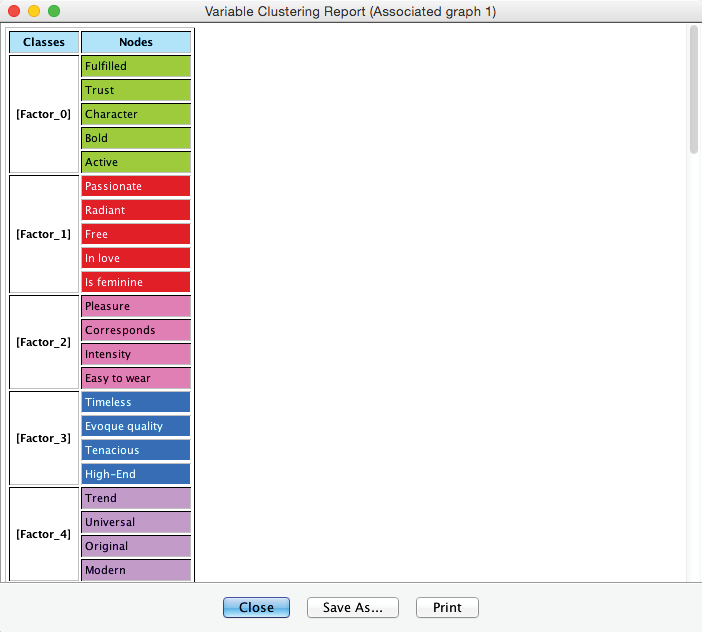Select the Classes column header
This screenshot has width=702, height=632.
[x=44, y=42]
